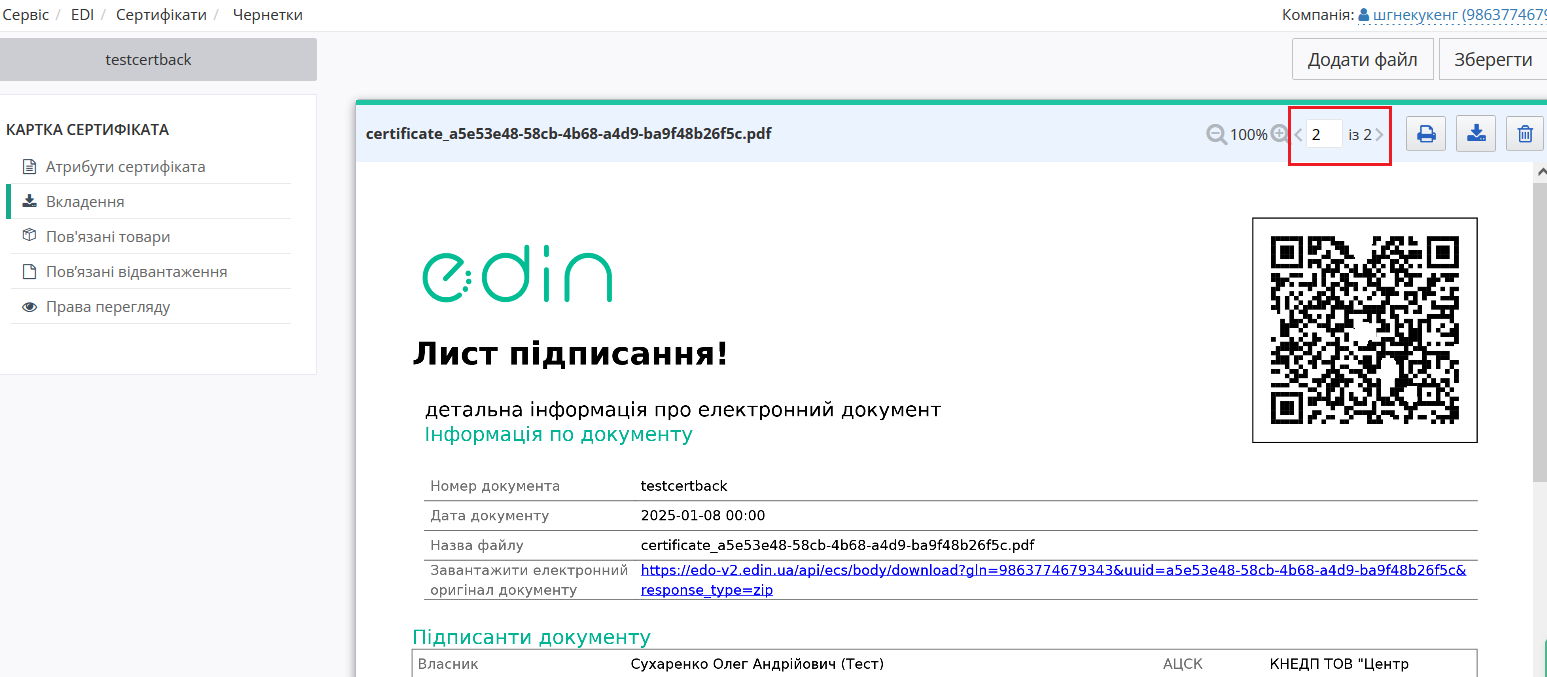Delete the attached certificate file
The image size is (1547, 677).
pos(1525,134)
